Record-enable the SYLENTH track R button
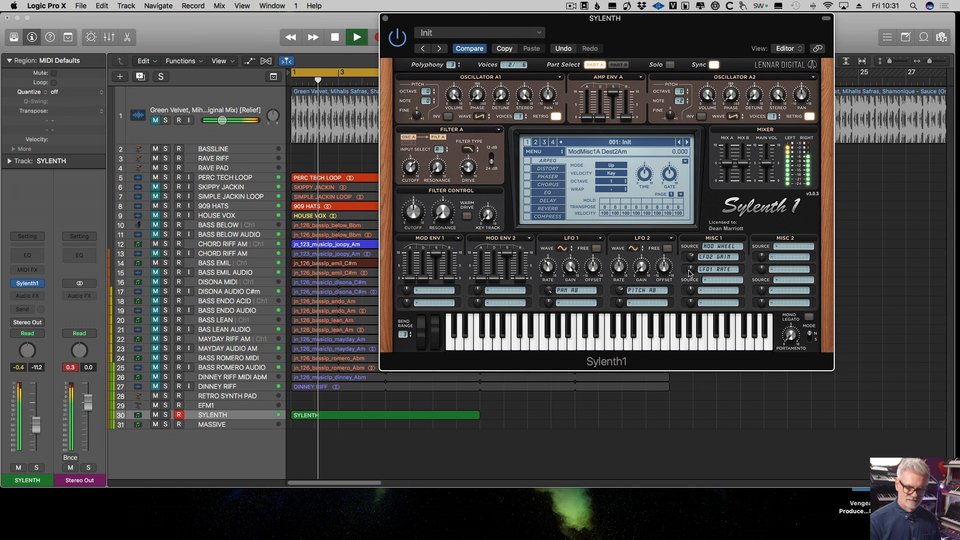Image resolution: width=960 pixels, height=540 pixels. [x=179, y=415]
